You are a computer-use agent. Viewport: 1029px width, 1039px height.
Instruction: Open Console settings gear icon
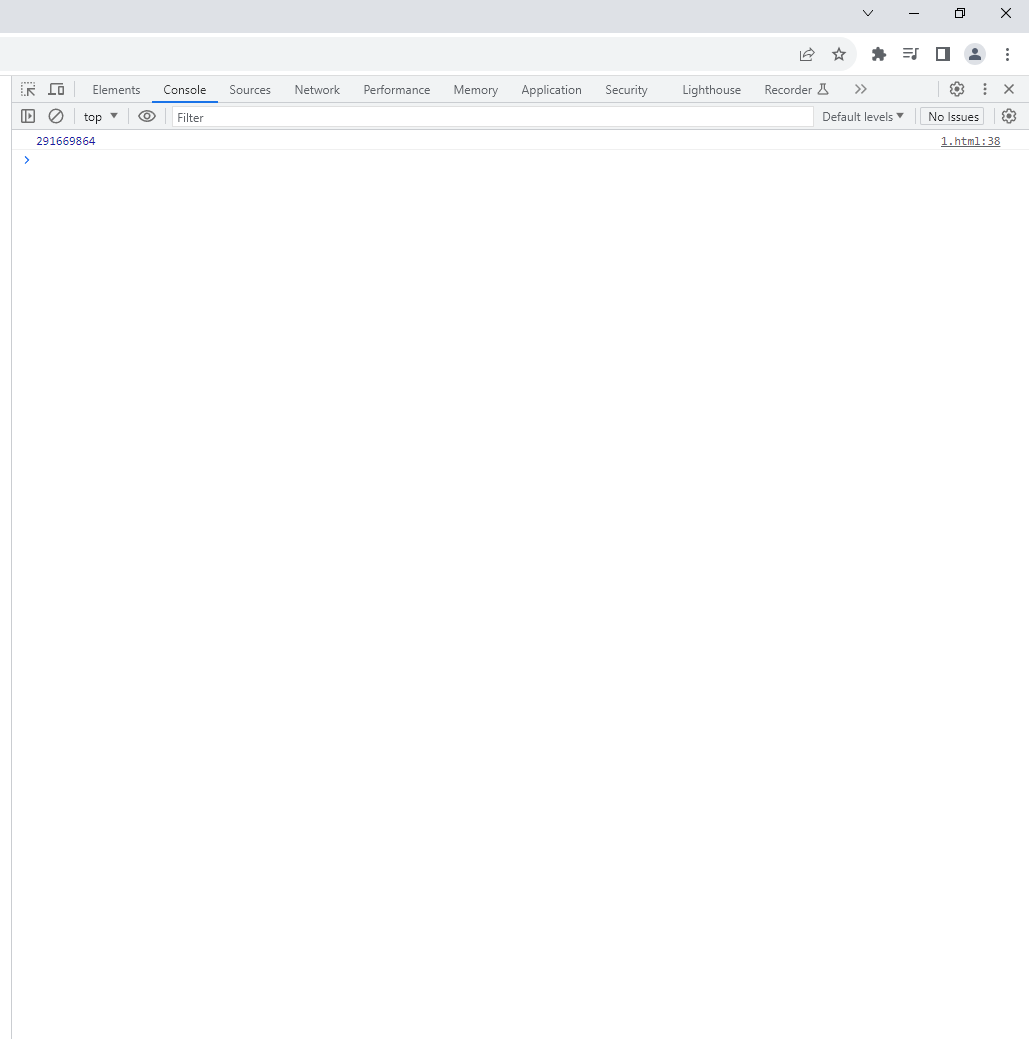(1009, 116)
